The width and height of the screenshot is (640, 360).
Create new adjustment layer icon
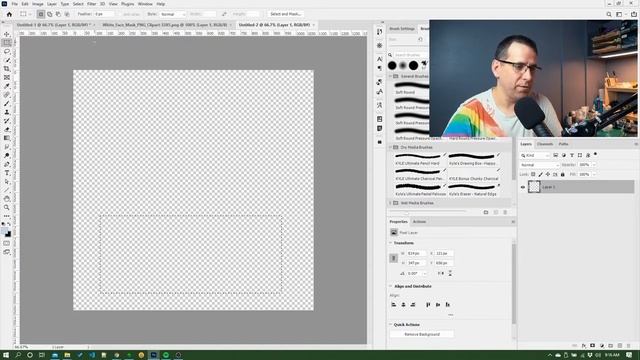point(602,346)
